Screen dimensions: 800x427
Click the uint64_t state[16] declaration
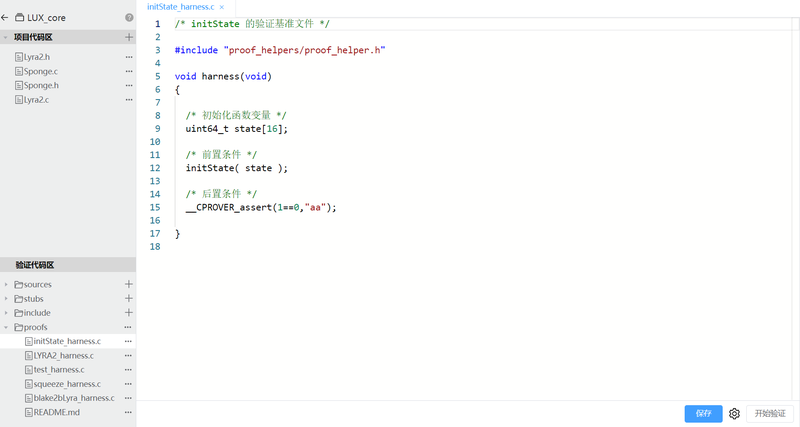(x=236, y=129)
